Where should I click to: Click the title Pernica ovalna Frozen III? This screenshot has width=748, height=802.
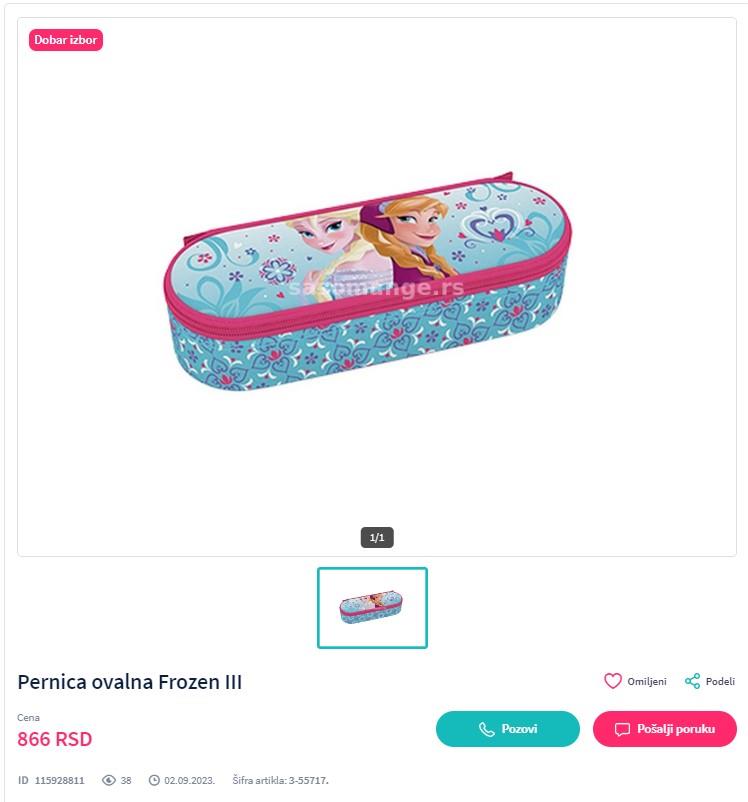tap(129, 682)
